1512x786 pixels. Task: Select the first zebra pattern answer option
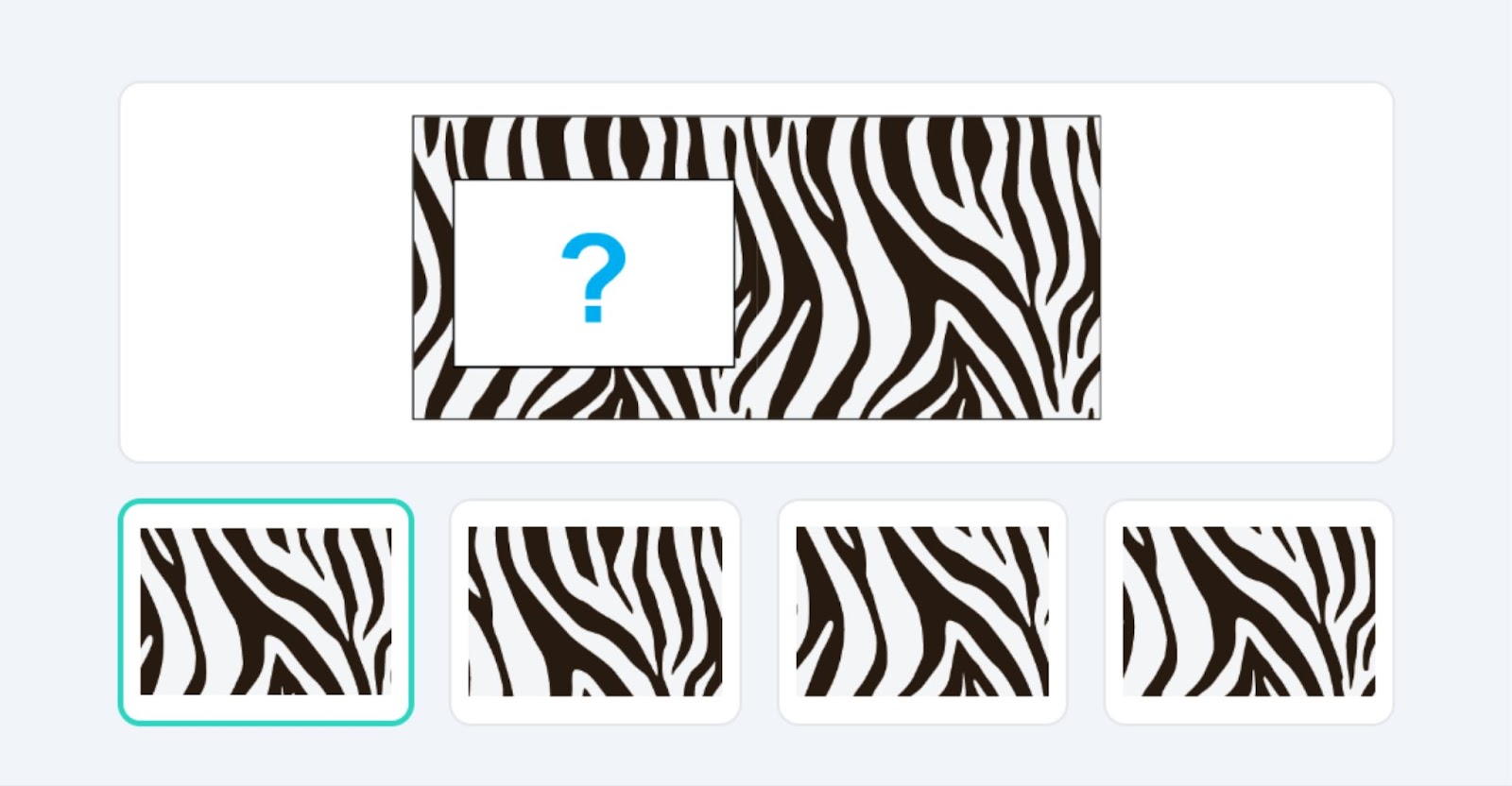click(266, 612)
